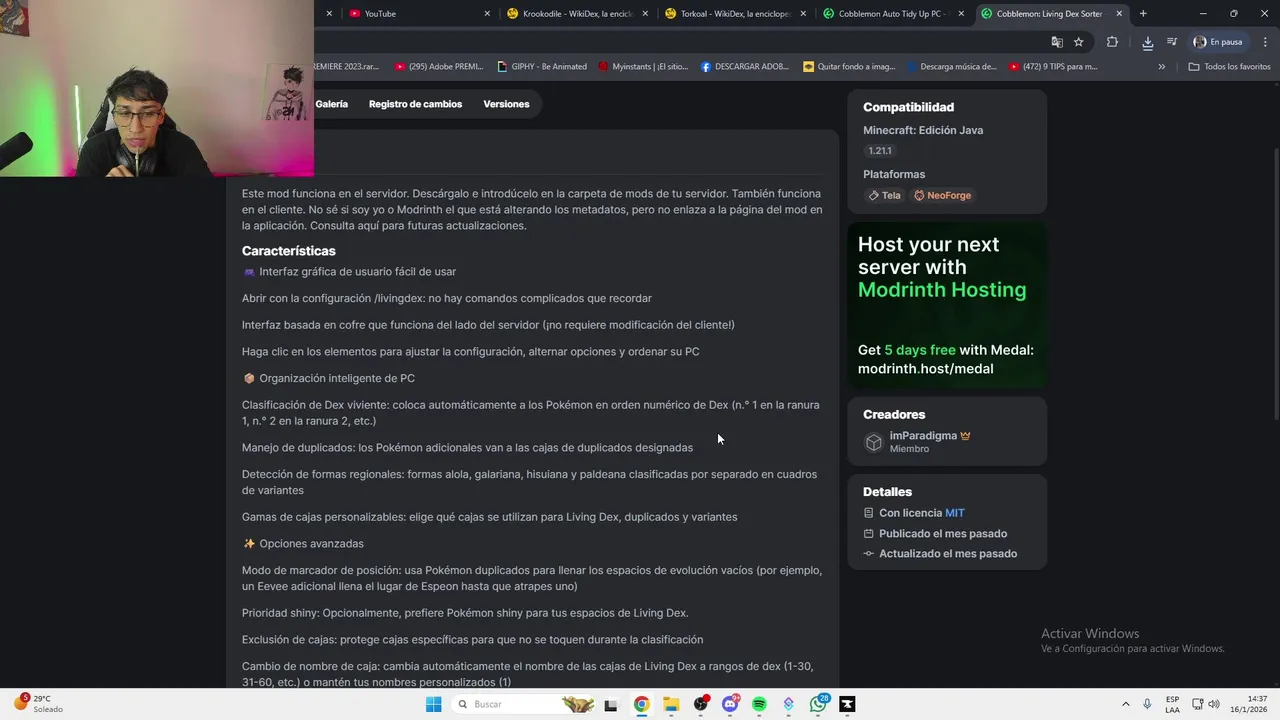Open the weather widget showing 29°C Soleado
The image size is (1280, 720).
38,704
